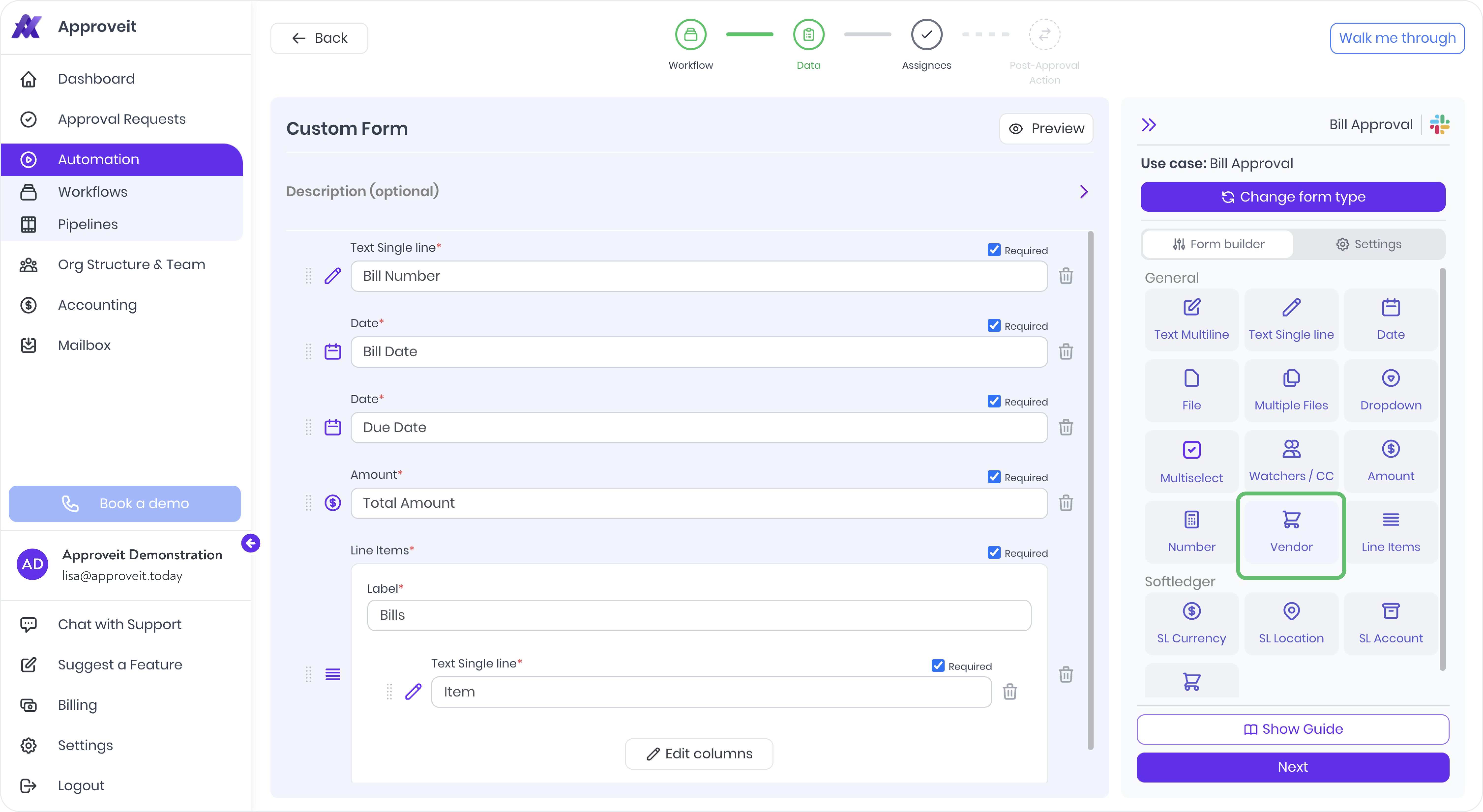This screenshot has height=812, width=1483.
Task: Click Edit columns button
Action: [x=699, y=754]
